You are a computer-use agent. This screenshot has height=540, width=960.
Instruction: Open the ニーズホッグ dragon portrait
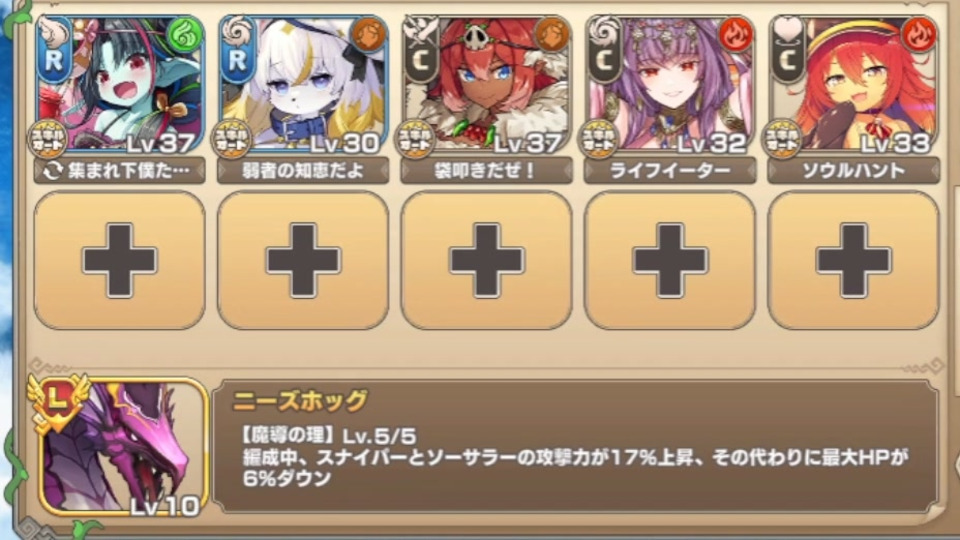pos(124,448)
